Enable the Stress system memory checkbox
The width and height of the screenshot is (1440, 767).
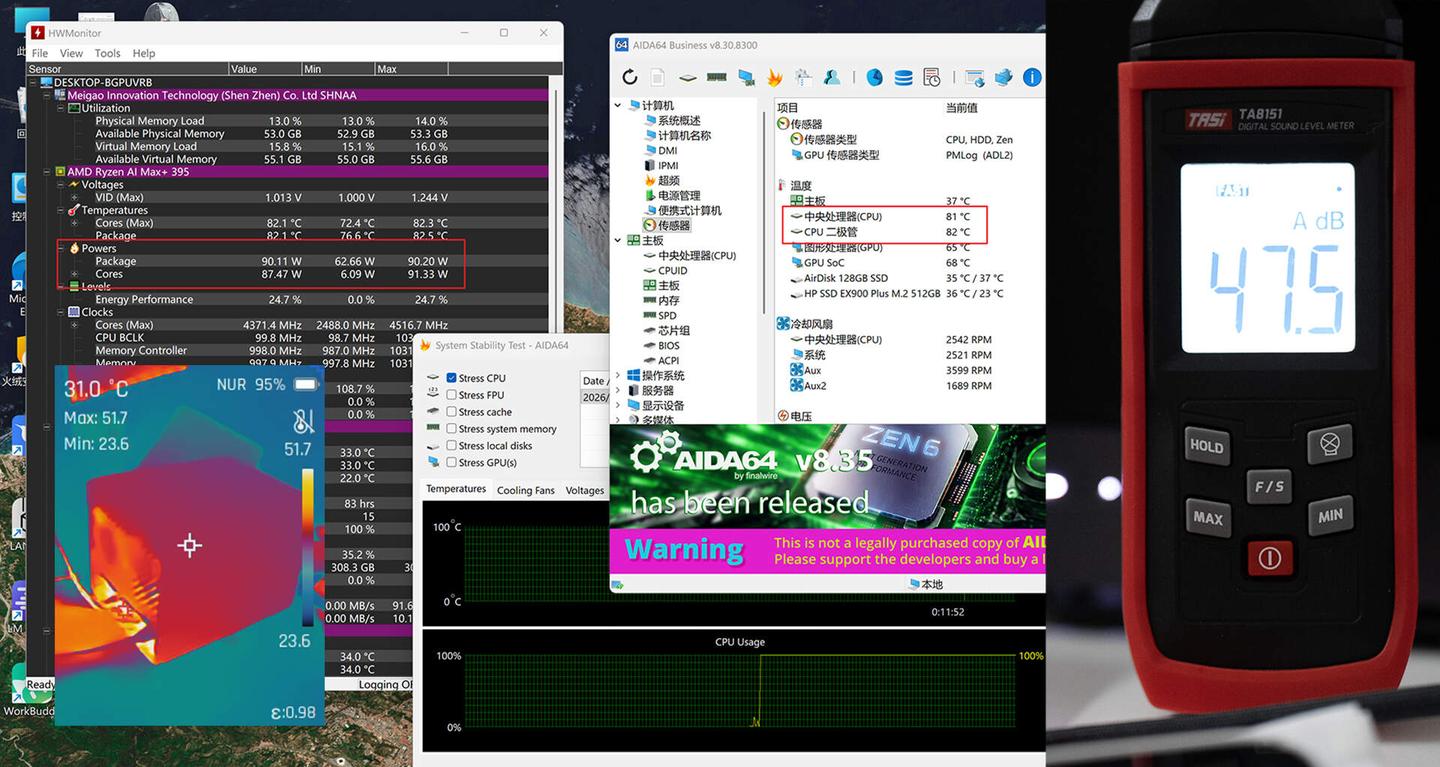(x=452, y=429)
